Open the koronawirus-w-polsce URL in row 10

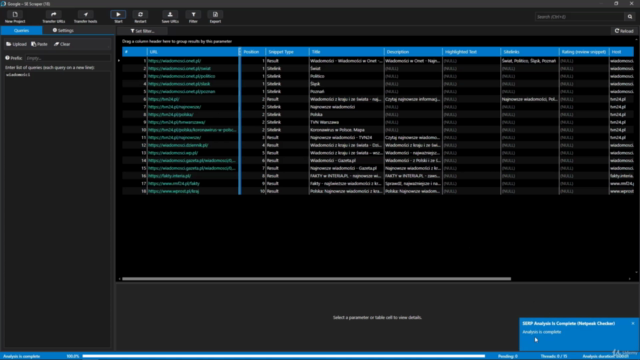192,130
